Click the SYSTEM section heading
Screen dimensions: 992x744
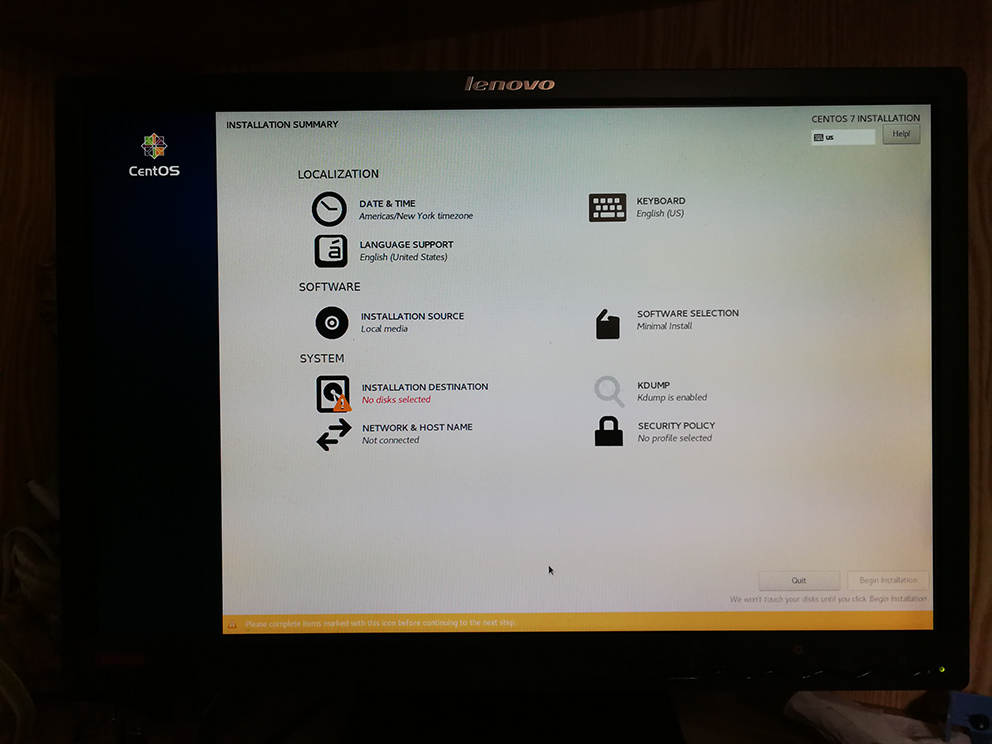pyautogui.click(x=321, y=358)
